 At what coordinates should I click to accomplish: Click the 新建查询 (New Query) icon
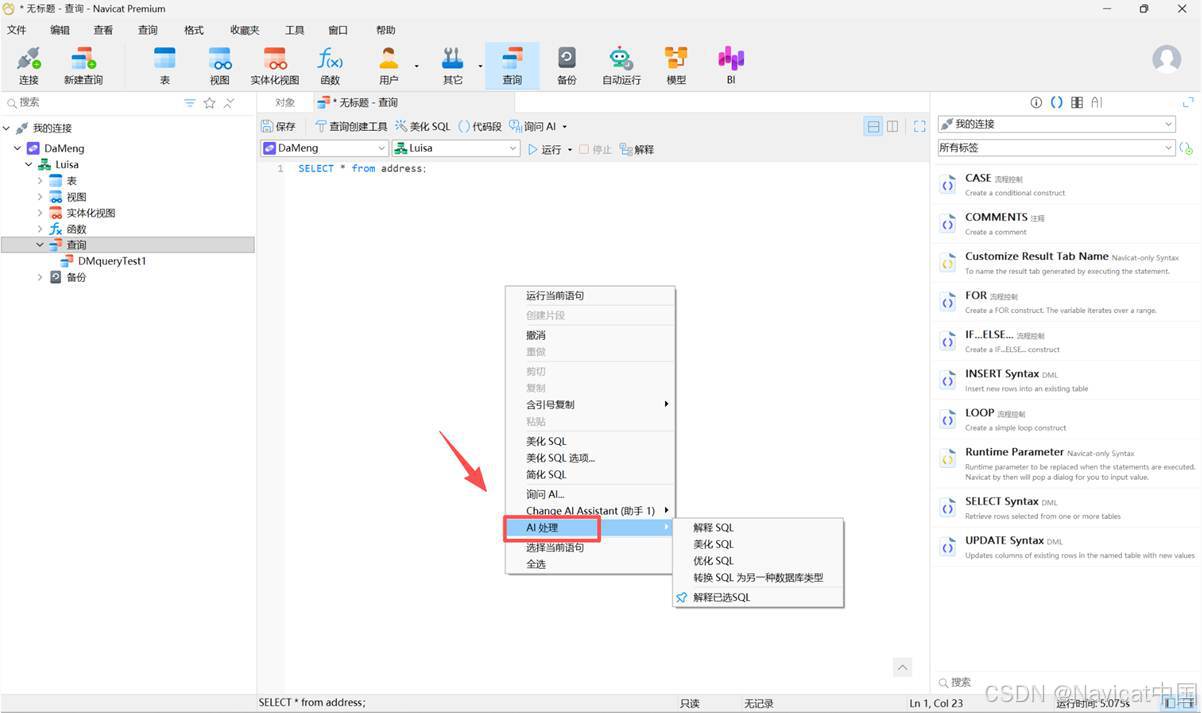[x=83, y=66]
